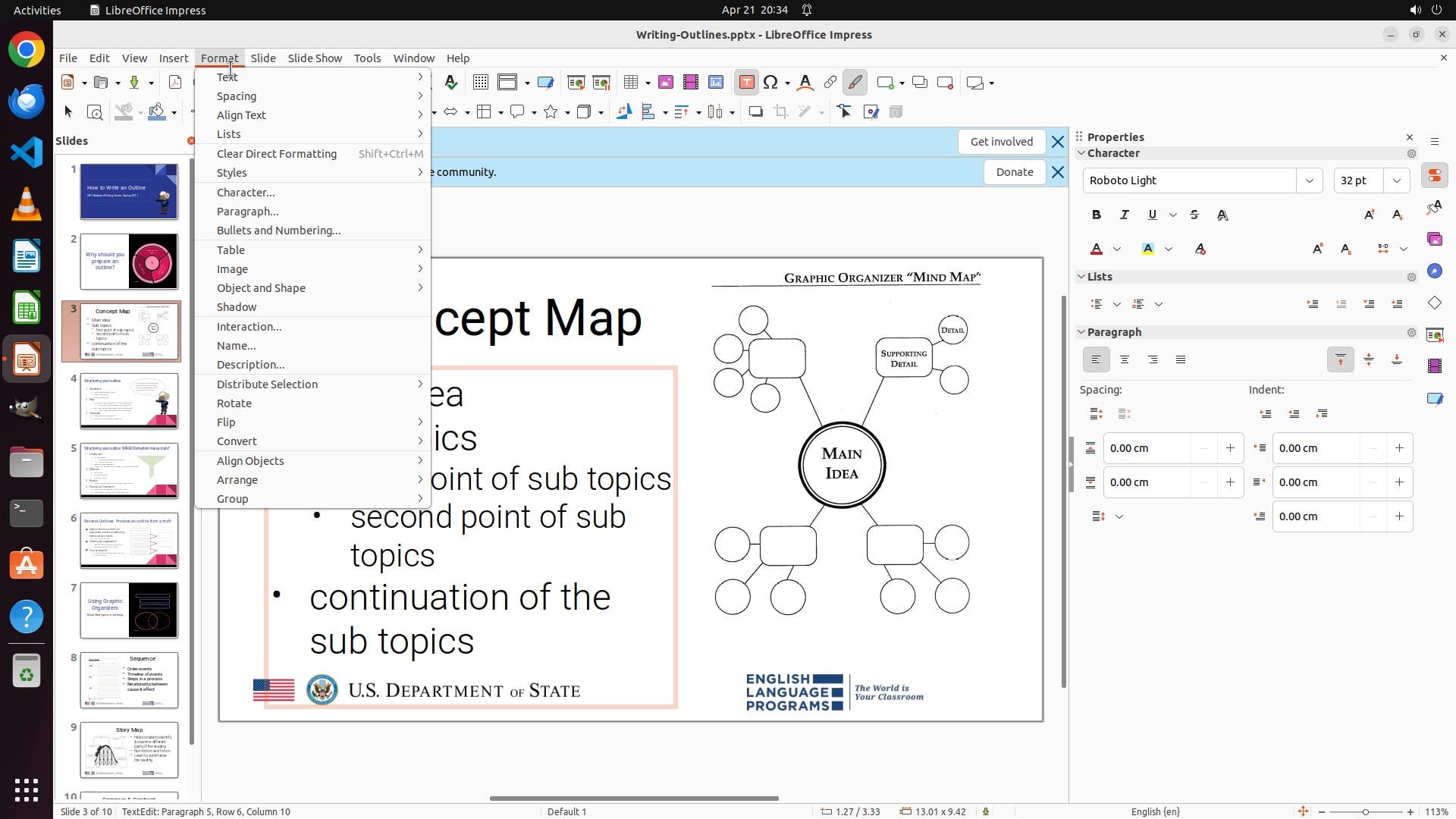Enable center paragraph alignment
This screenshot has height=819, width=1456.
click(1125, 360)
